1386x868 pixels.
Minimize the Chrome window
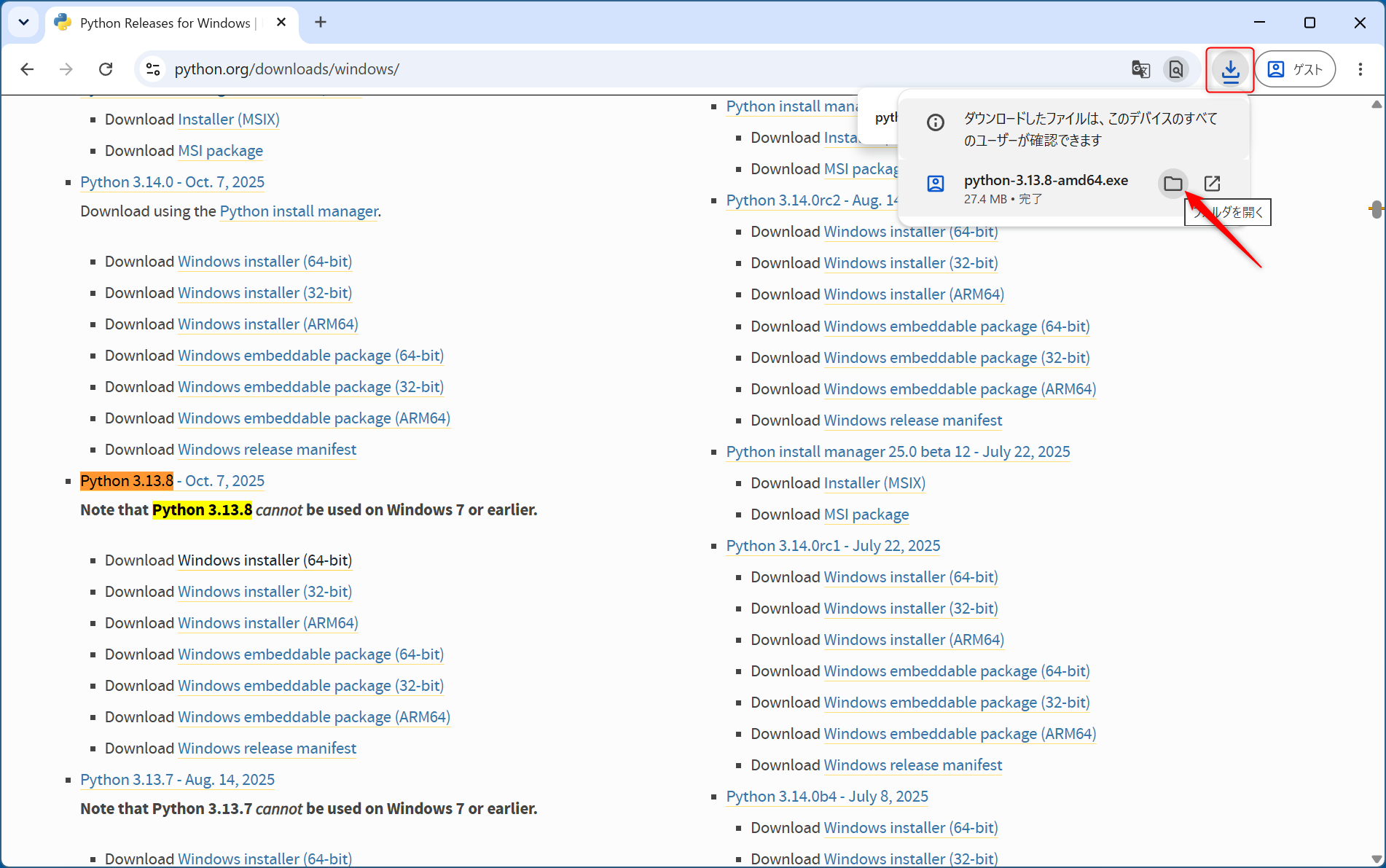tap(1259, 23)
